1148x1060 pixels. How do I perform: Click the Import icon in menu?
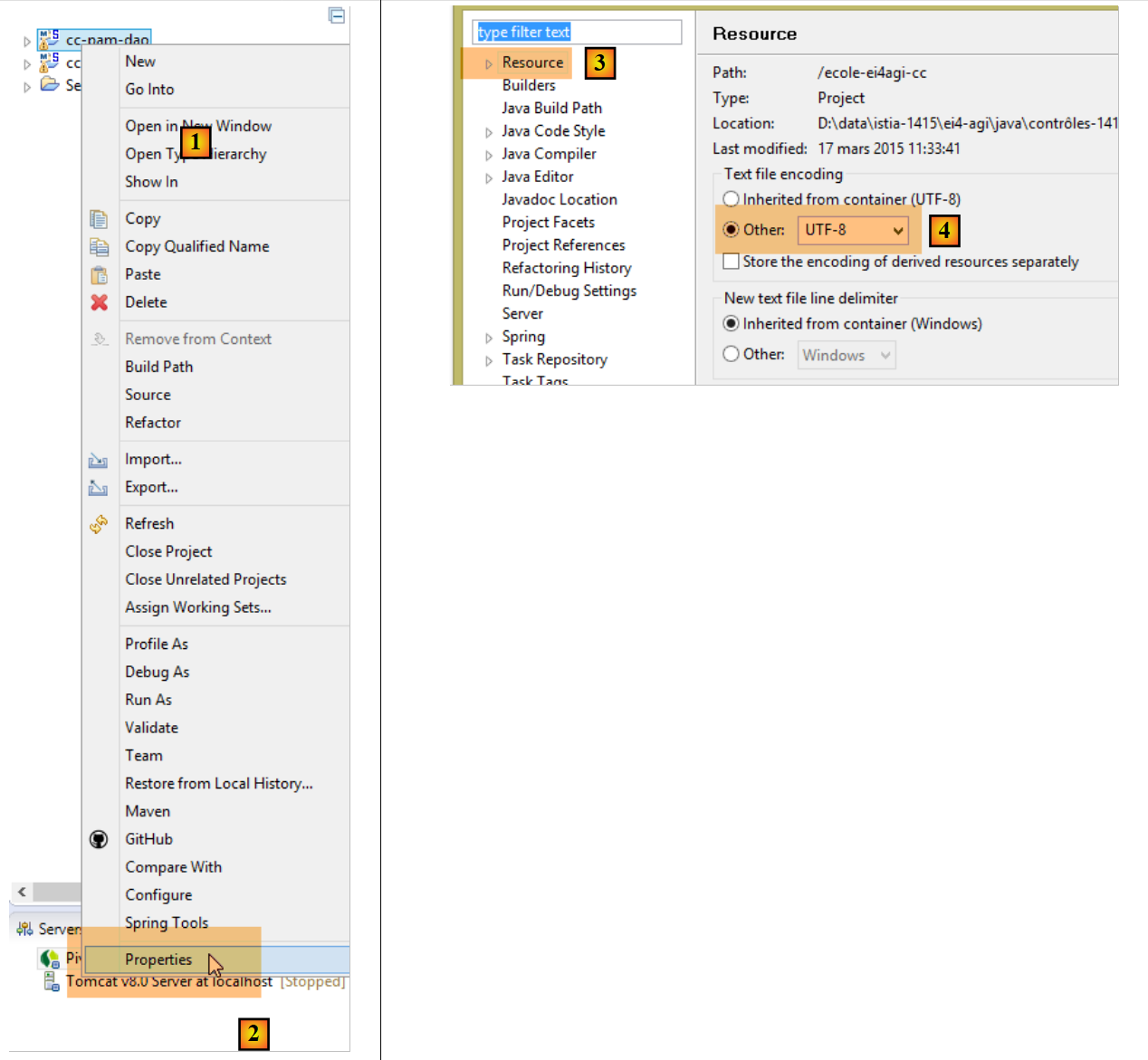click(x=99, y=461)
